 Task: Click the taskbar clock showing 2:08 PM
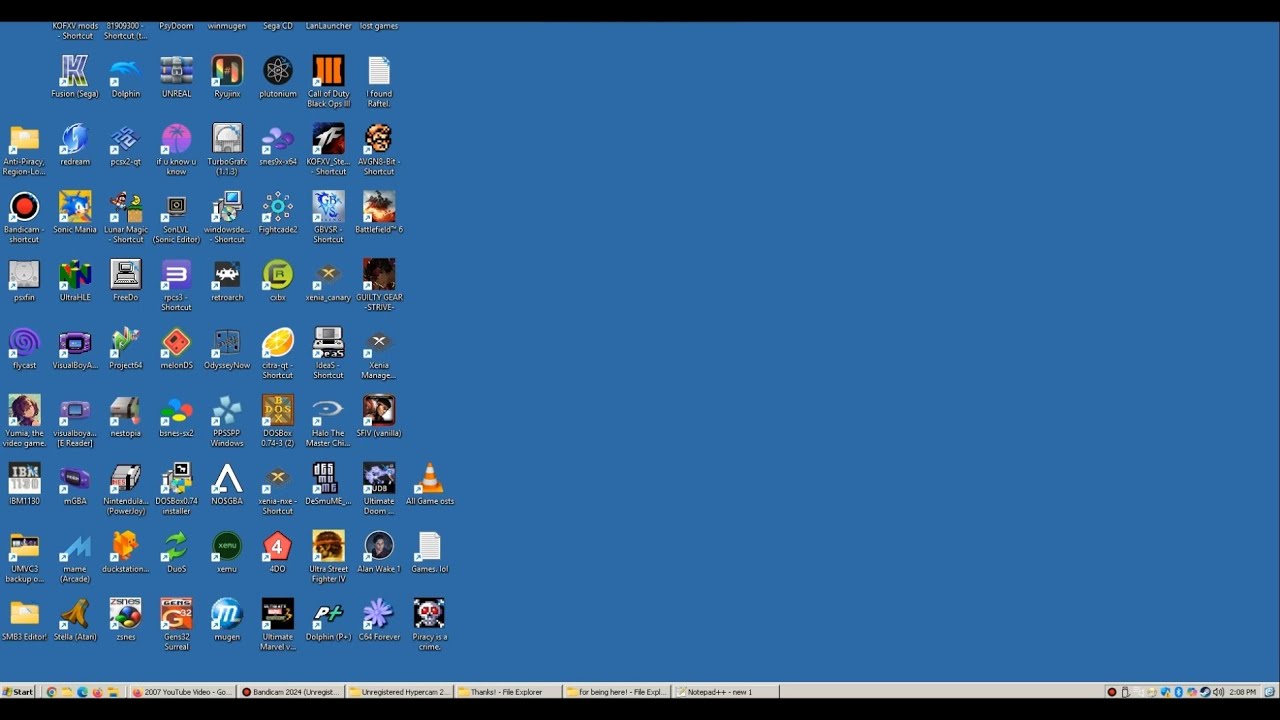(1243, 692)
